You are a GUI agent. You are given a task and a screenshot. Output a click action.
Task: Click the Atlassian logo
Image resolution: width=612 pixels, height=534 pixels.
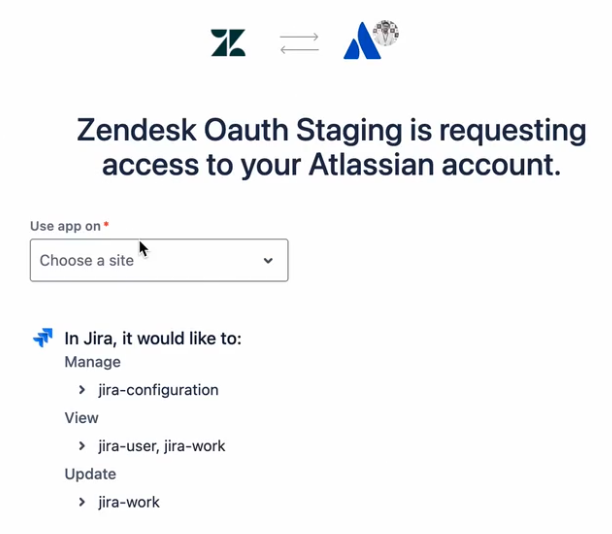361,44
